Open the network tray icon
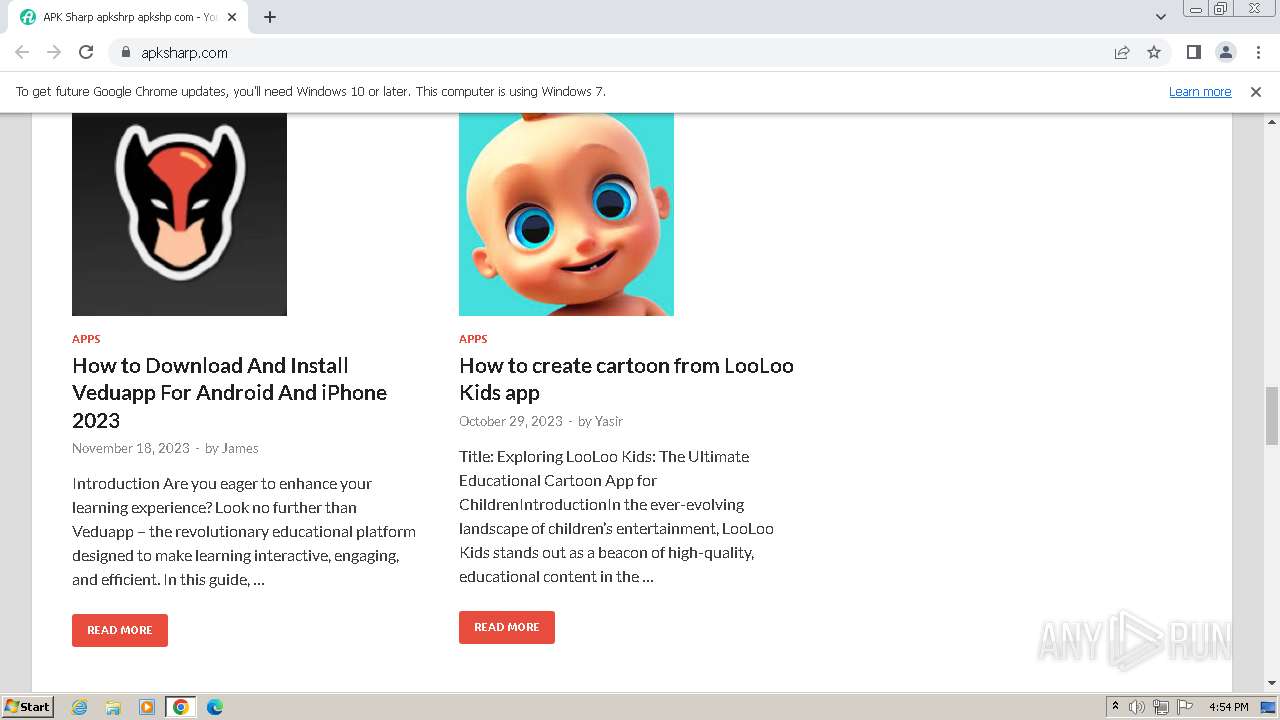Screen dimensions: 1280x720 (1161, 707)
